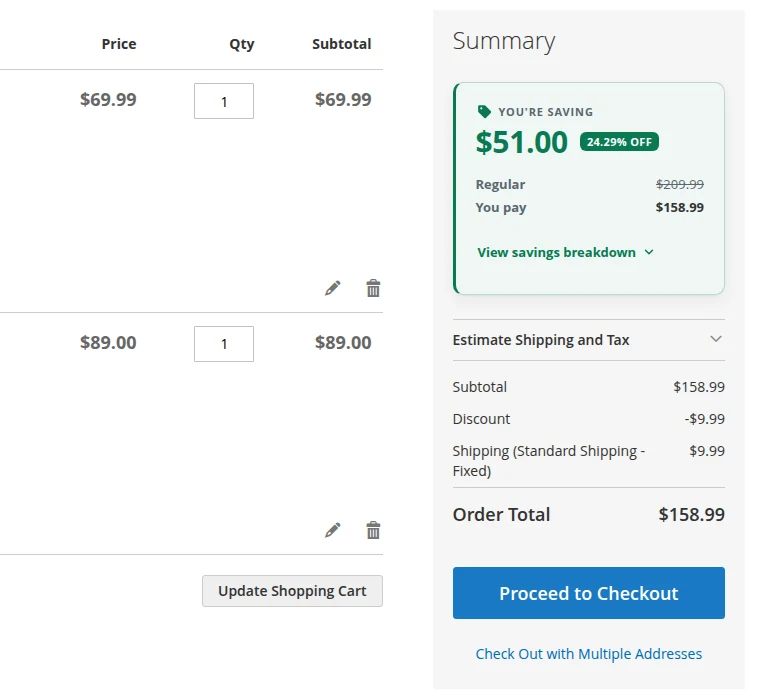Focus the quantity field for the $69.99 item
This screenshot has width=770, height=700.
(x=224, y=101)
